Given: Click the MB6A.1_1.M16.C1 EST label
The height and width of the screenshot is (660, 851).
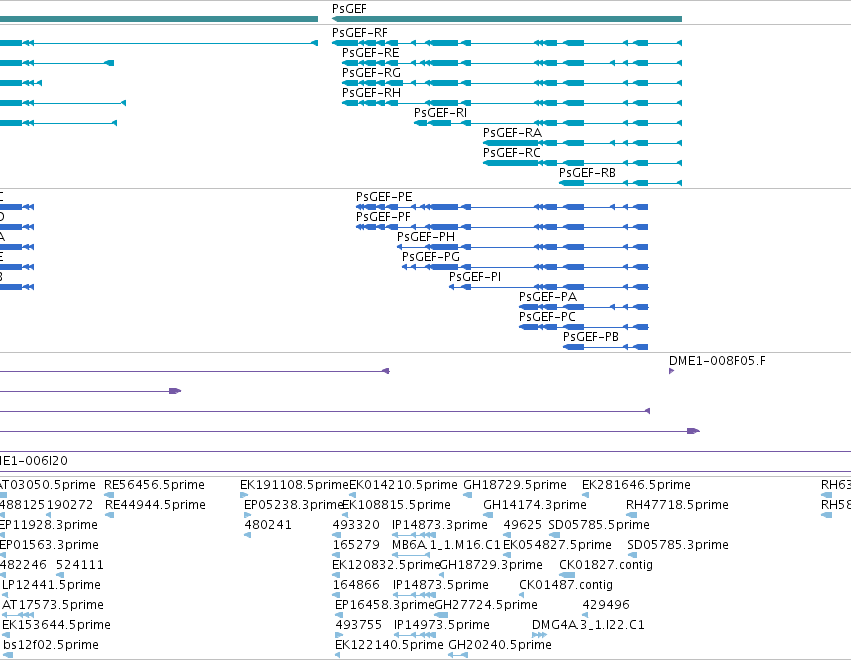Looking at the screenshot, I should [446, 545].
